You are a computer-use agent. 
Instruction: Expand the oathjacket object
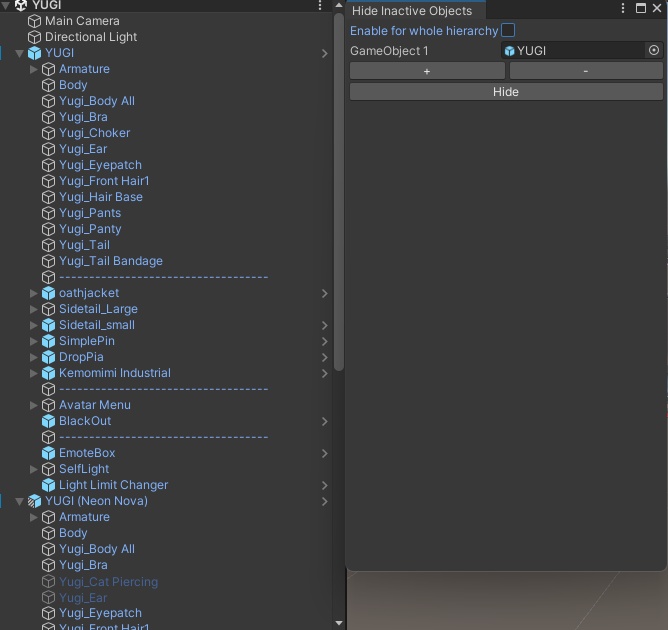pos(34,293)
